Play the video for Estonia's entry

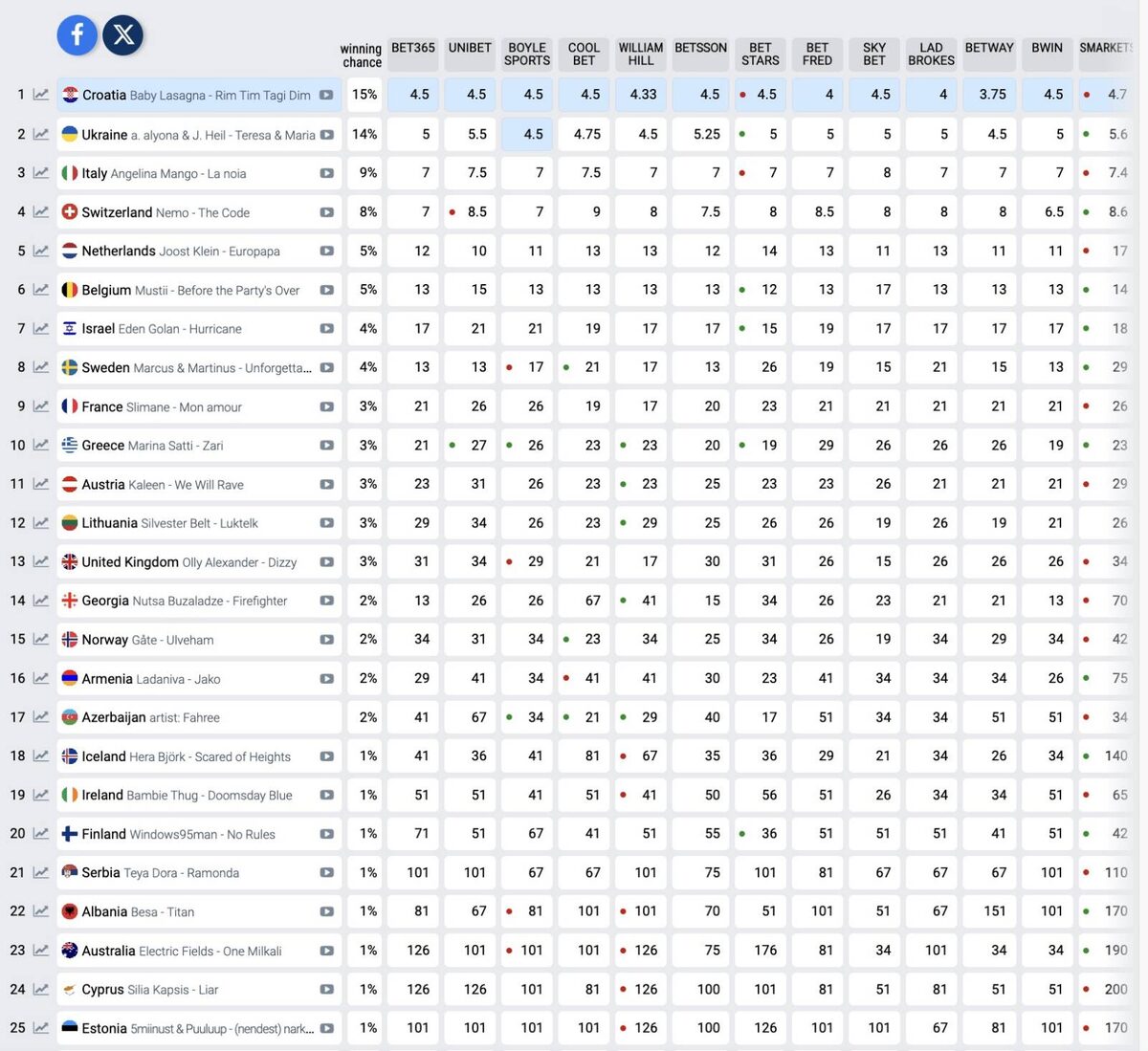point(327,1029)
